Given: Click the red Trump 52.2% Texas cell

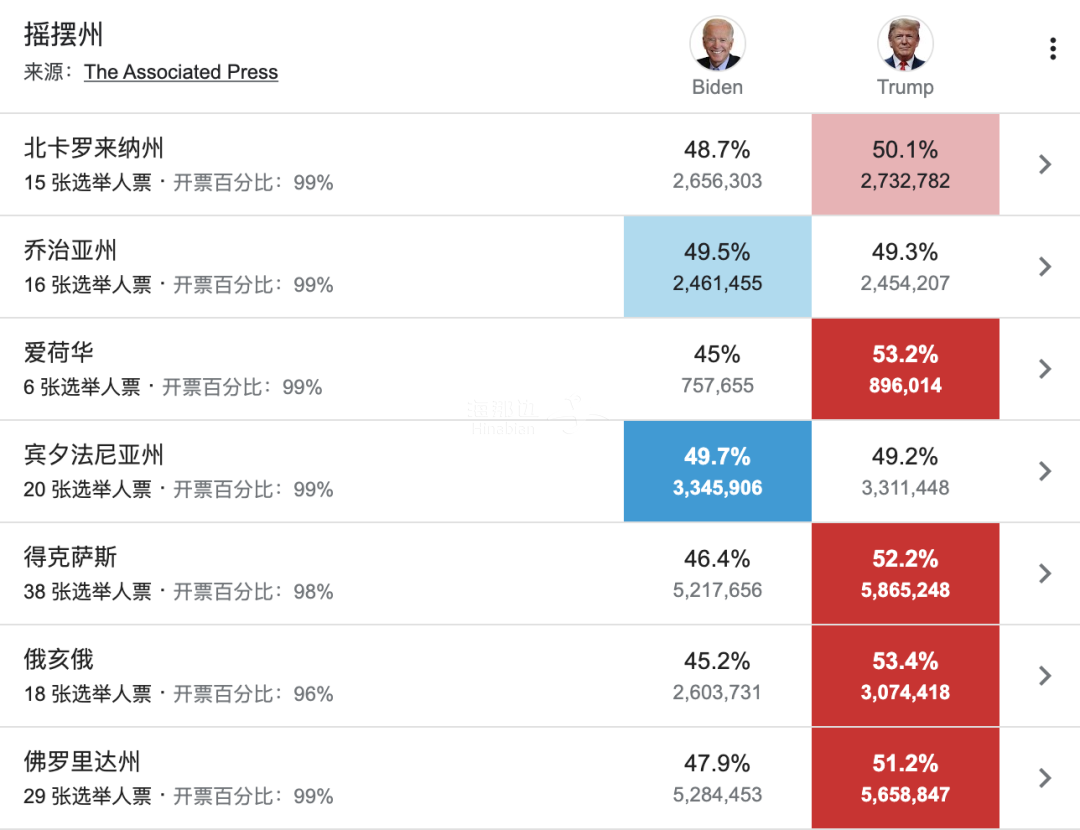Looking at the screenshot, I should 905,574.
